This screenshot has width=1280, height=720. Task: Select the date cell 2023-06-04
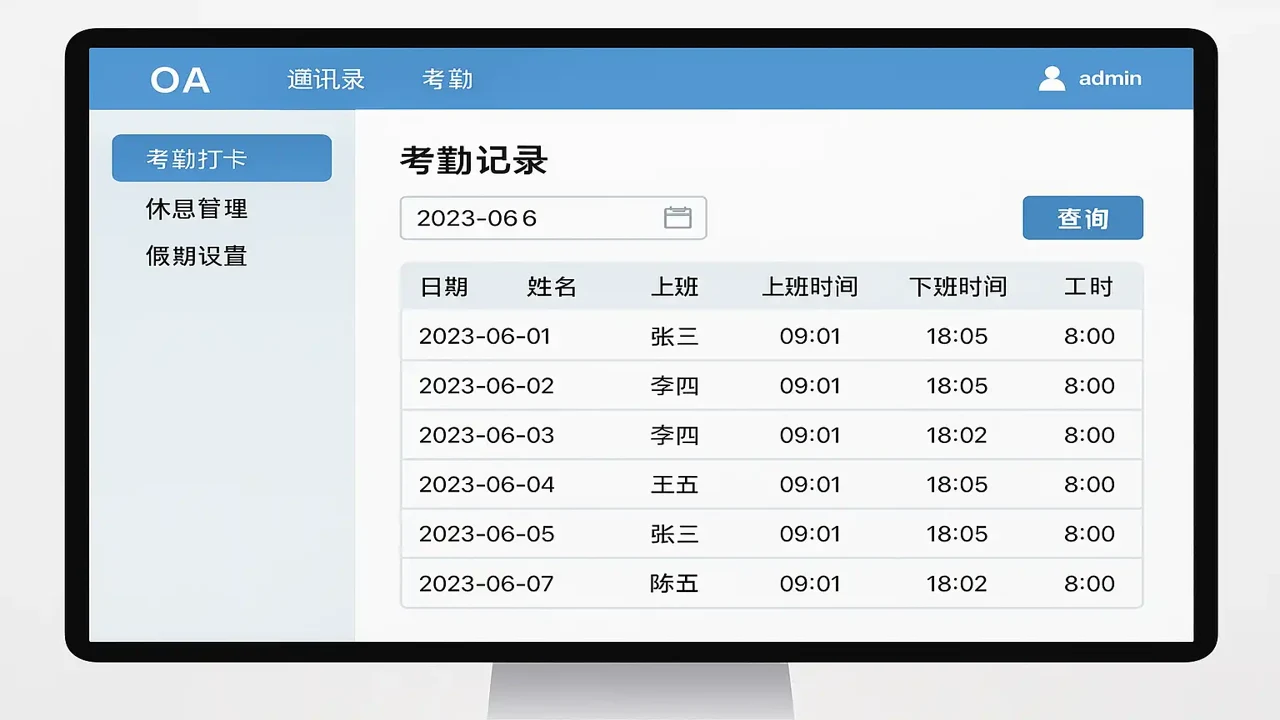[x=487, y=484]
